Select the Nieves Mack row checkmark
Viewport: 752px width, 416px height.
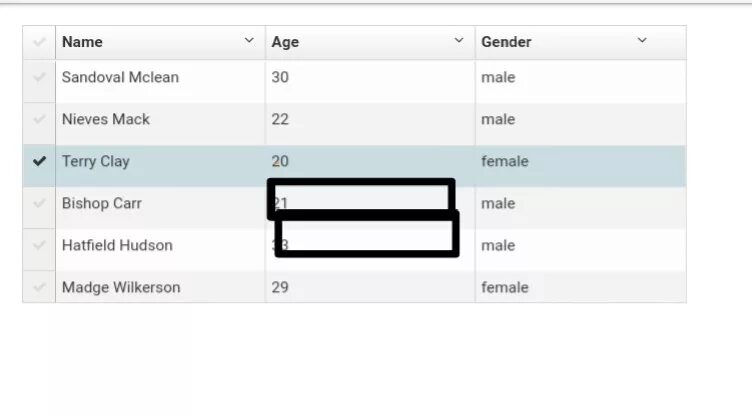point(39,119)
